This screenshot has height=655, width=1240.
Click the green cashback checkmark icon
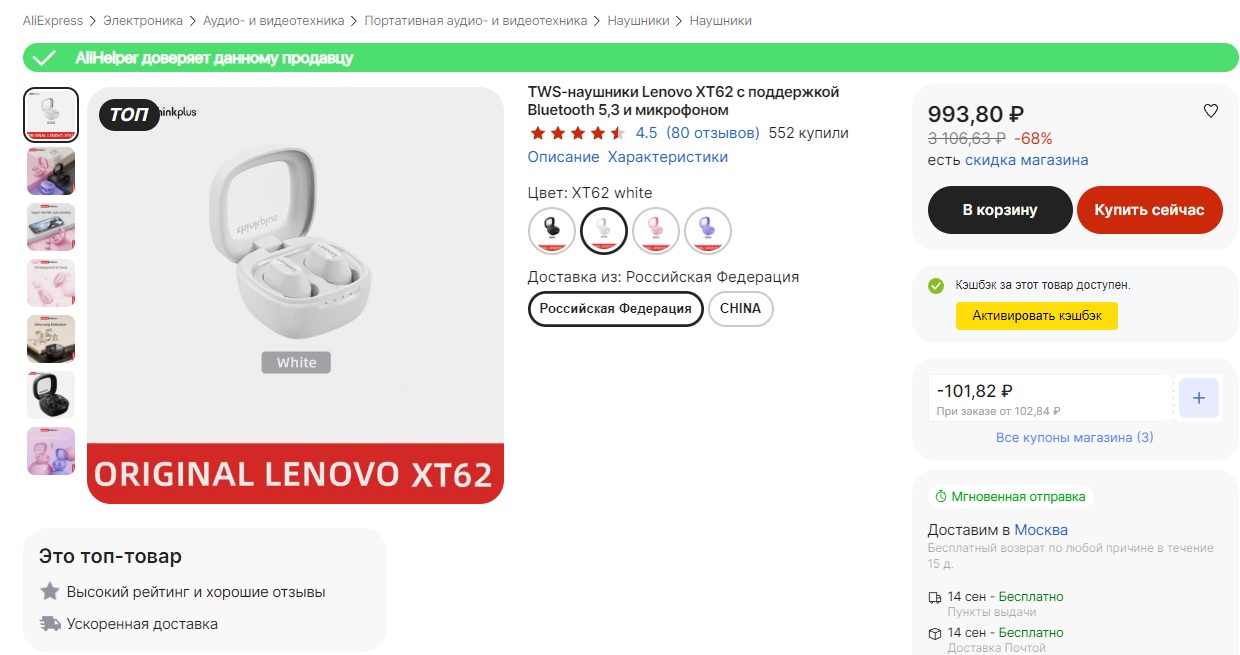point(936,286)
